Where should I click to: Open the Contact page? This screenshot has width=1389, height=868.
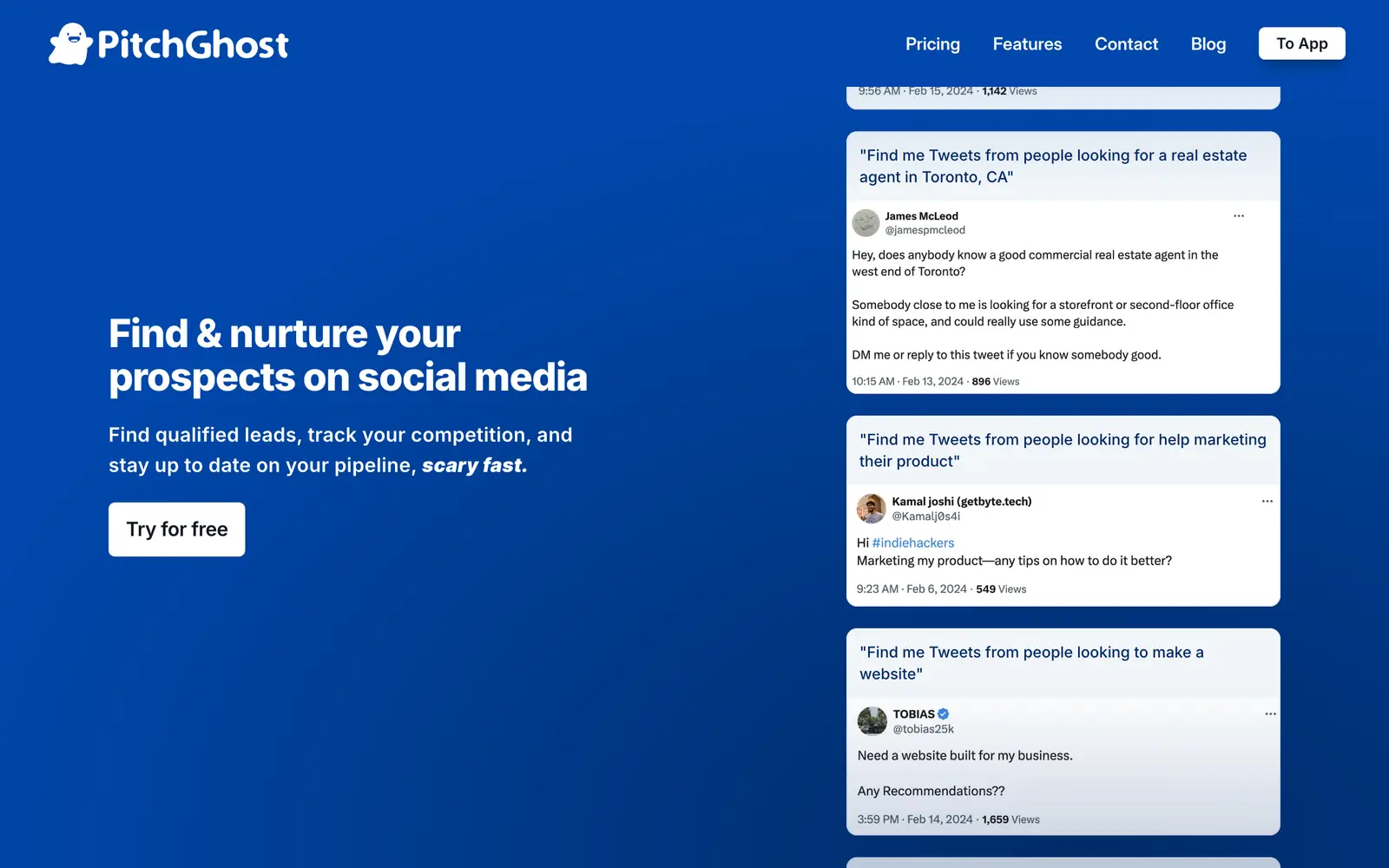(1126, 44)
